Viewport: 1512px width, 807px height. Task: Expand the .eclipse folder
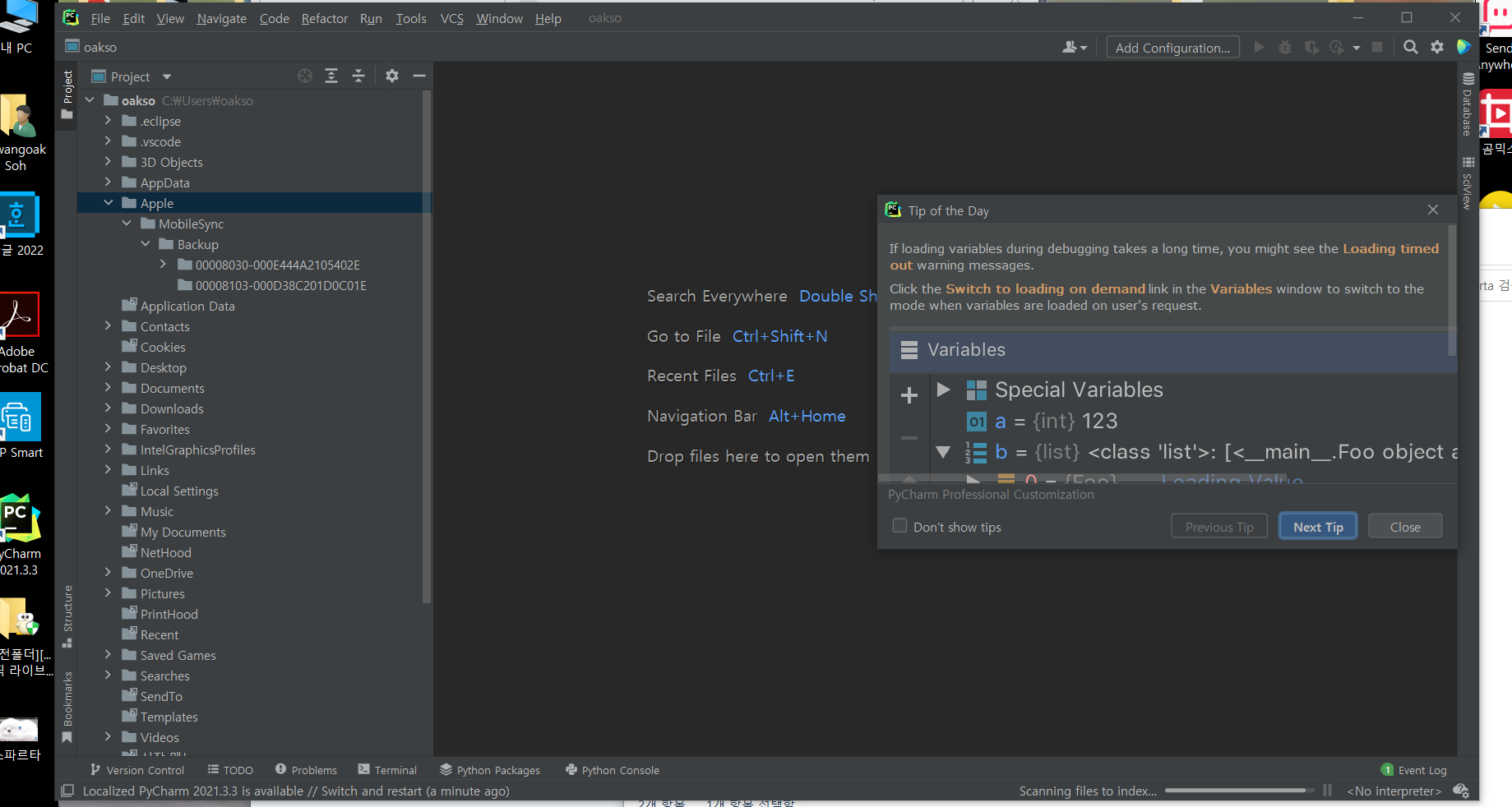pos(108,121)
